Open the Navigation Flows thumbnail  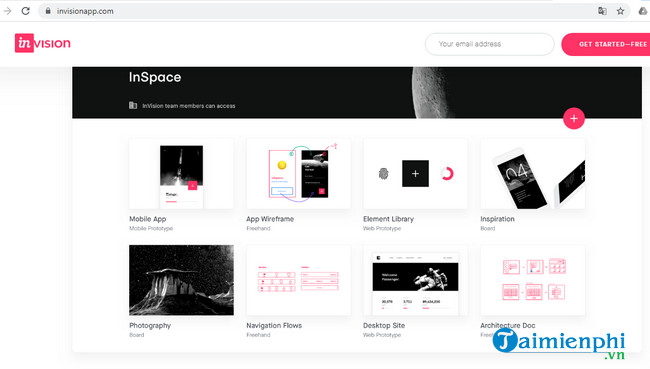click(x=298, y=280)
